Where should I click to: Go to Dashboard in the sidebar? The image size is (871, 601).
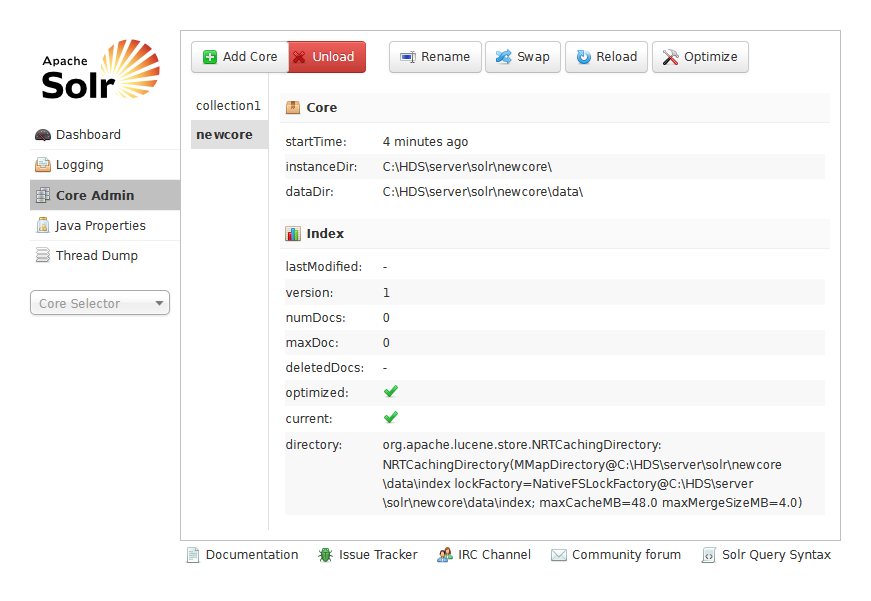pos(105,135)
